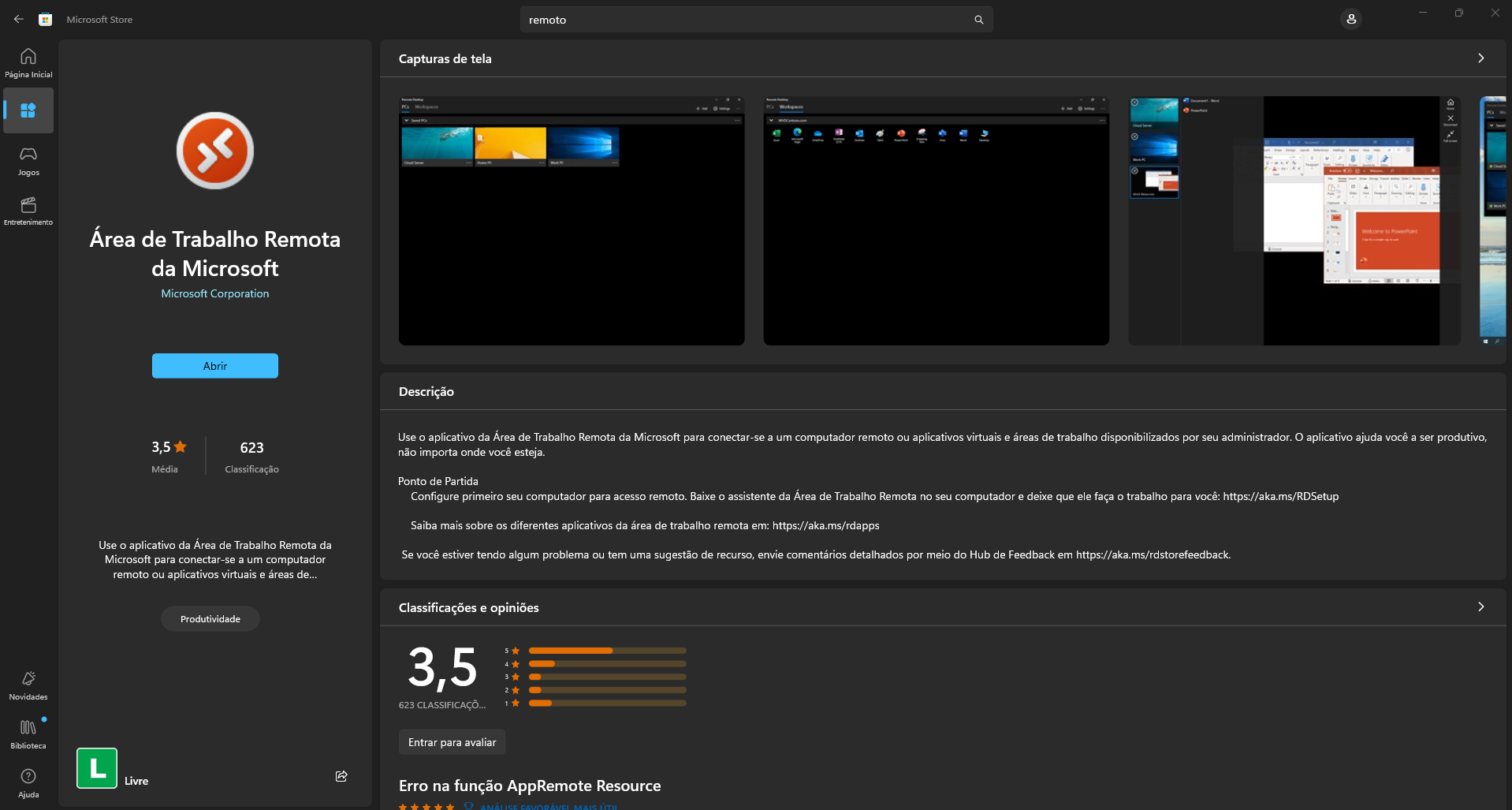Open the Microsoft Corporation publisher link
The image size is (1512, 810).
click(x=215, y=293)
